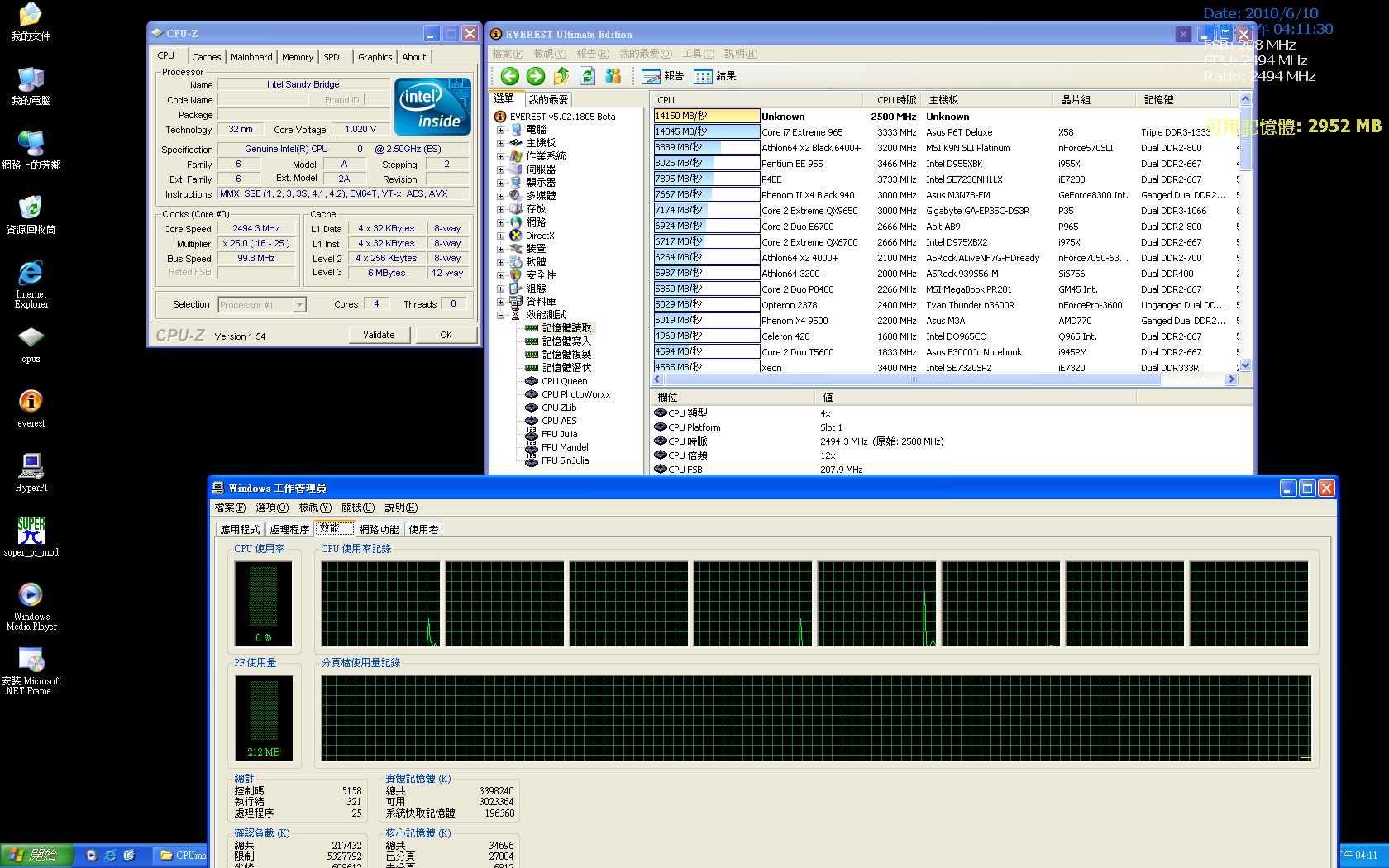Select the CPU Queen benchmark in EVEREST
The image size is (1389, 868).
(x=563, y=381)
